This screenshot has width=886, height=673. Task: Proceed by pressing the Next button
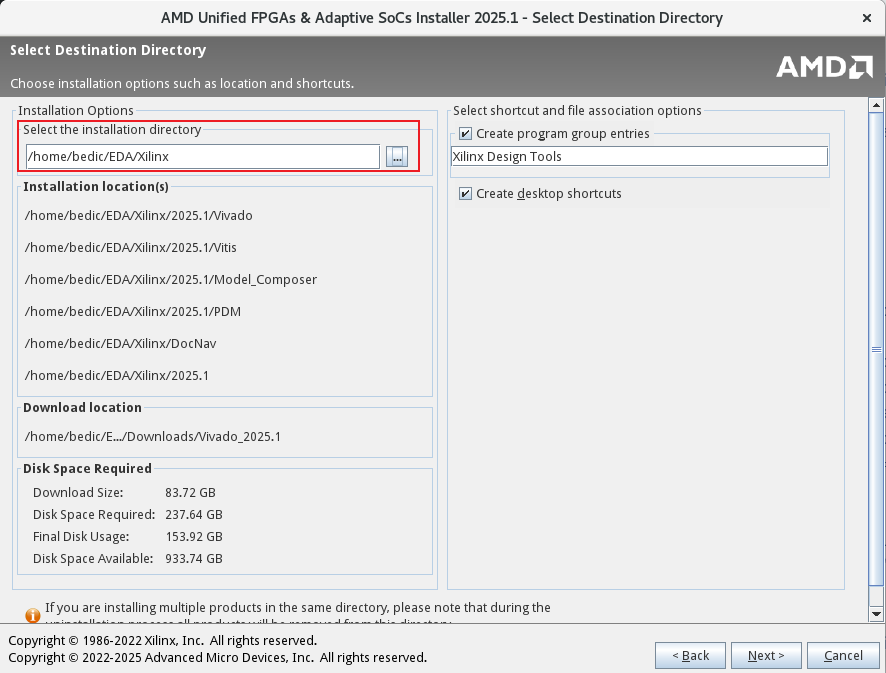click(x=765, y=656)
